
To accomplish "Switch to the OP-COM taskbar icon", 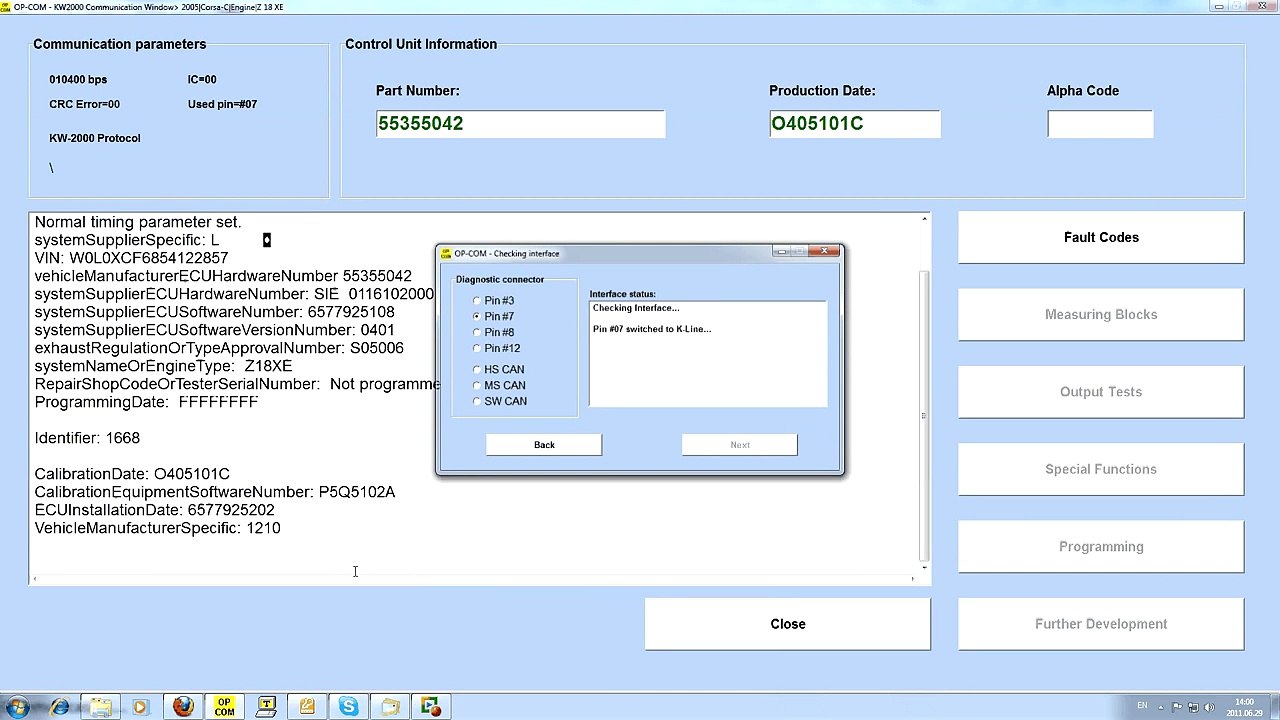I will point(224,707).
